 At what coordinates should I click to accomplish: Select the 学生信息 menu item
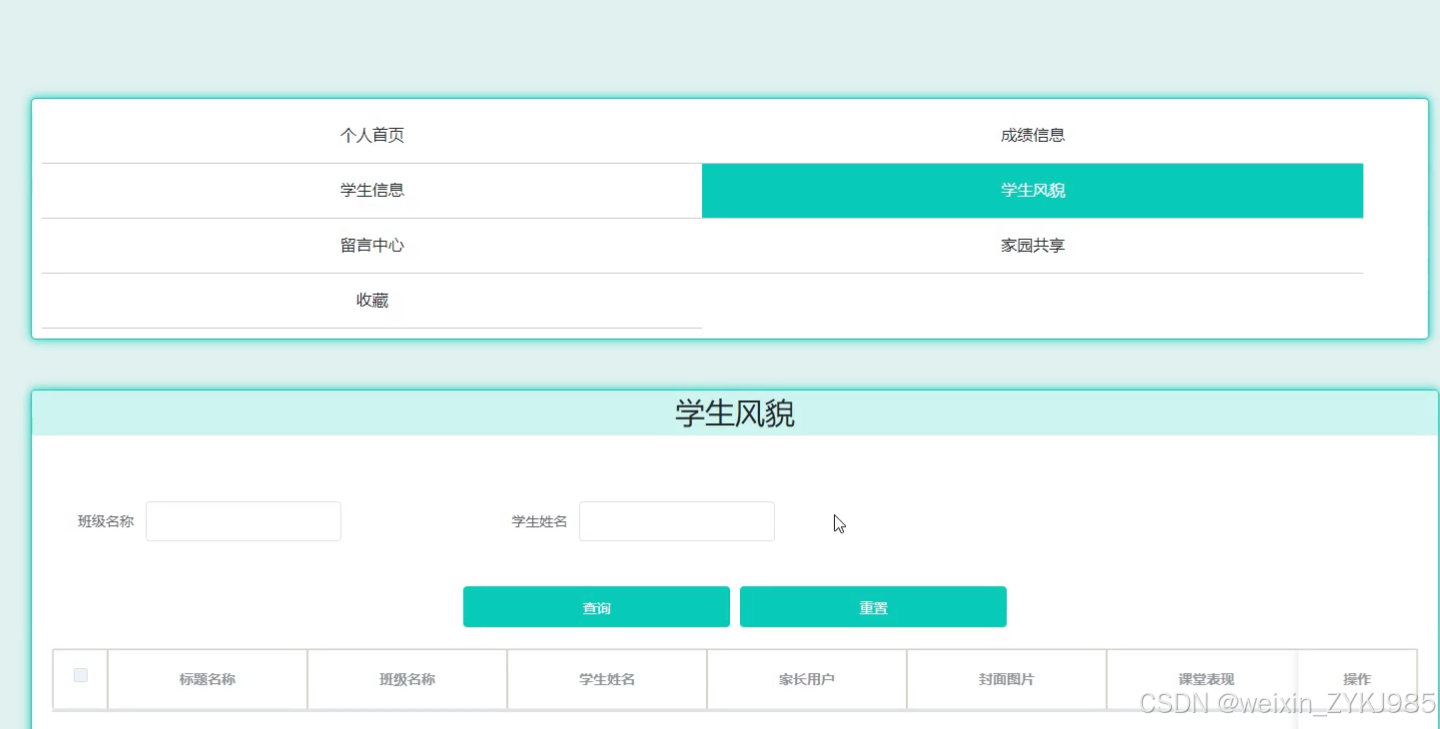[372, 191]
